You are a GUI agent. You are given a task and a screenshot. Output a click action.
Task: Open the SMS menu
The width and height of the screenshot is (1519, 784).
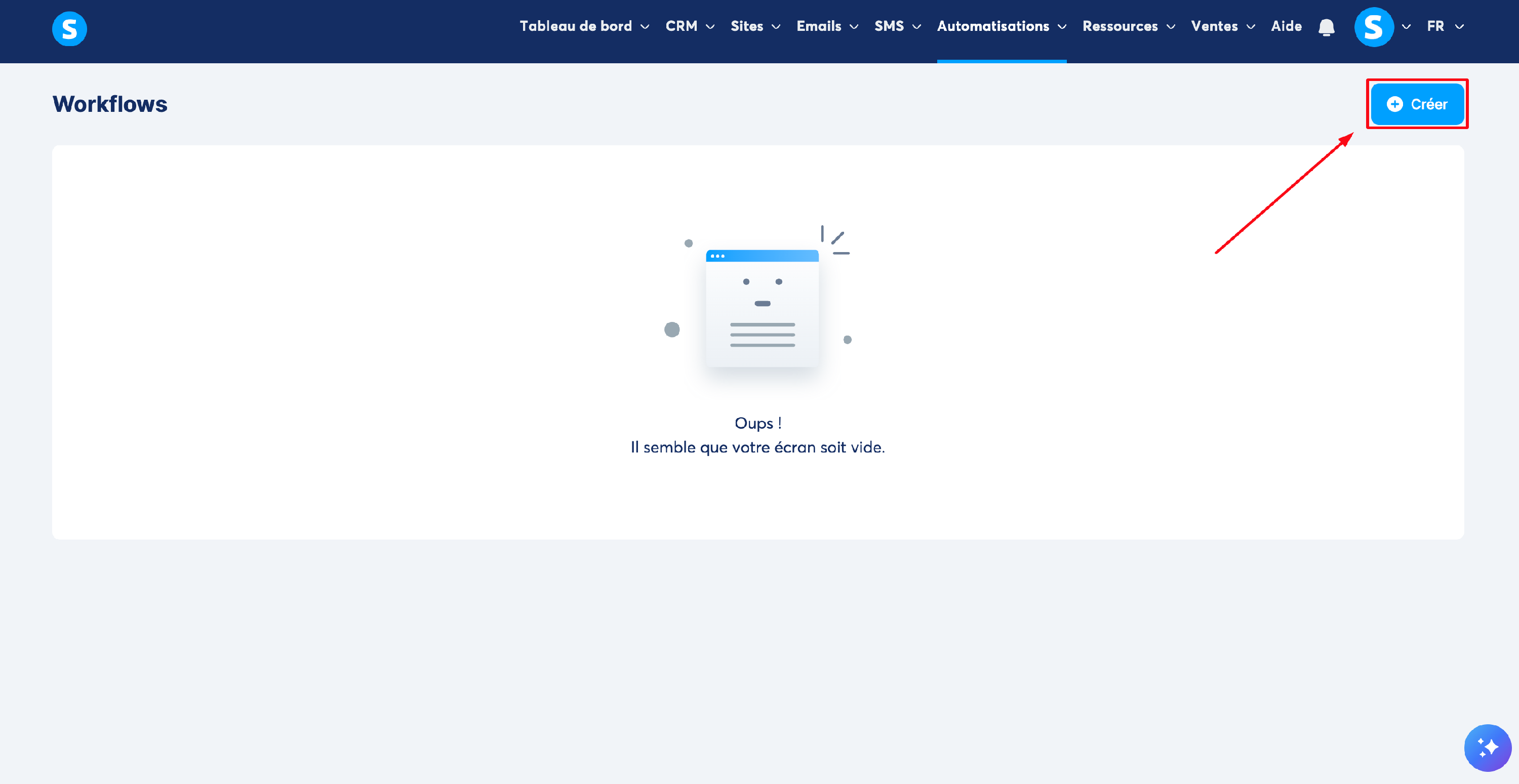pyautogui.click(x=889, y=26)
